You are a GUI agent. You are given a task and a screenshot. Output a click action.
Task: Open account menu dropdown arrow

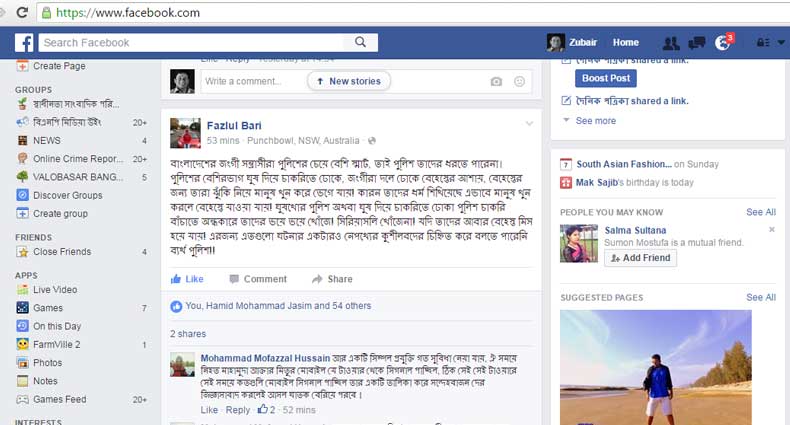780,43
